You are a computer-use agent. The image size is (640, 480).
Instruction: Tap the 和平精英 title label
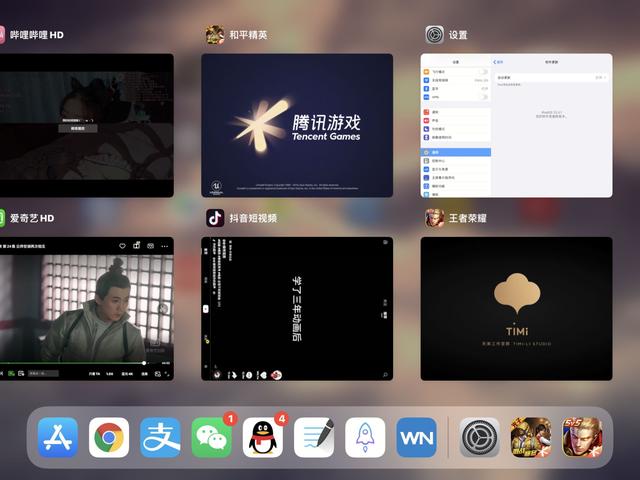click(248, 35)
